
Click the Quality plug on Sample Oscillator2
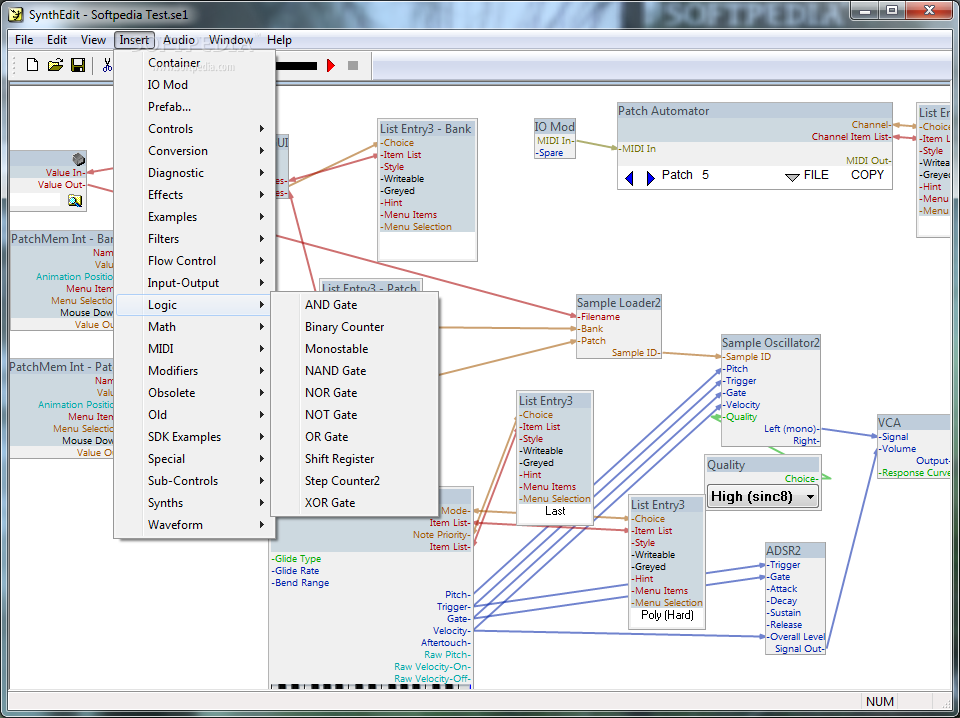click(x=740, y=417)
